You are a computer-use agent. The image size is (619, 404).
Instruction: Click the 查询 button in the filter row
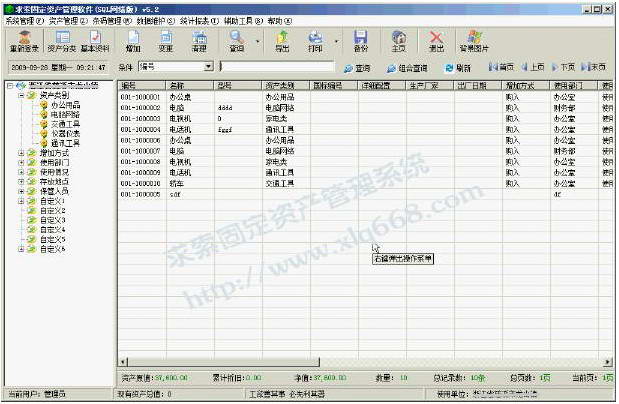pos(357,68)
